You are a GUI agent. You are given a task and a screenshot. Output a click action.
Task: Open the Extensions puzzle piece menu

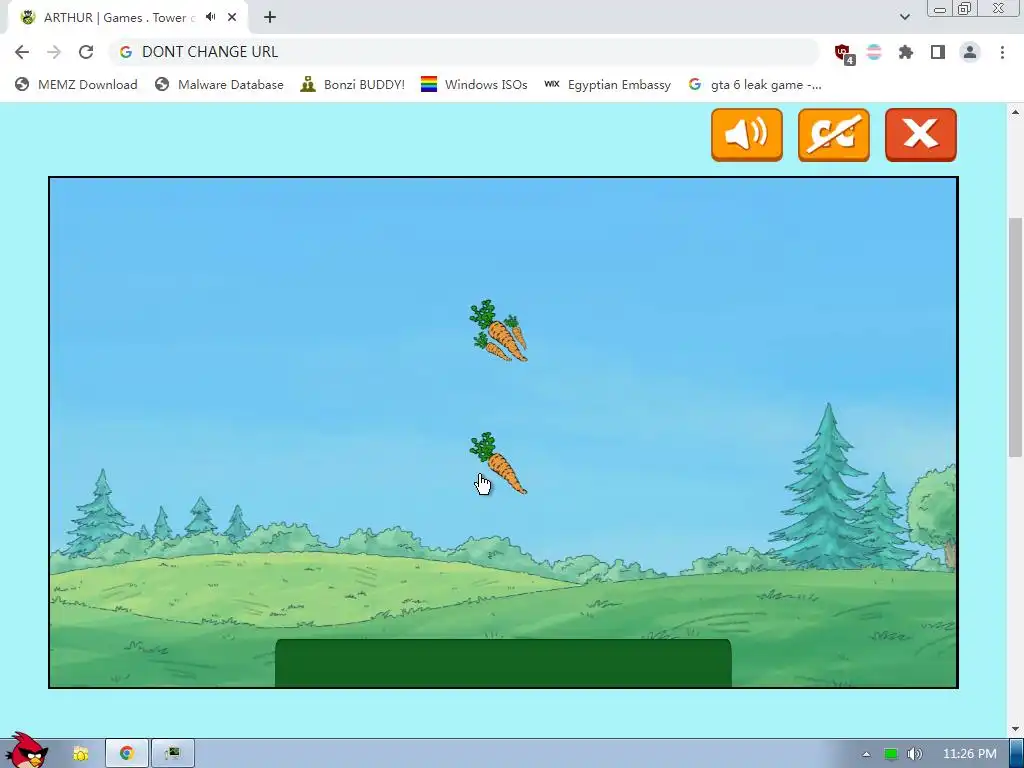906,52
